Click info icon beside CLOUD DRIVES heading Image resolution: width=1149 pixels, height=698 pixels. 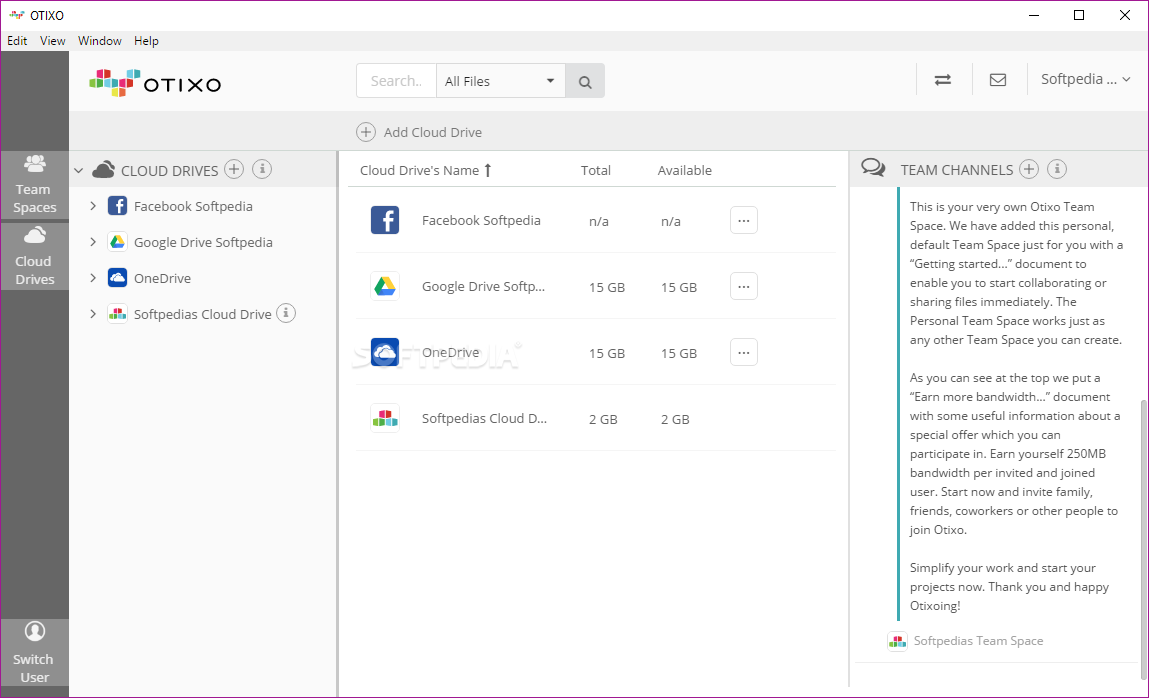pyautogui.click(x=262, y=169)
